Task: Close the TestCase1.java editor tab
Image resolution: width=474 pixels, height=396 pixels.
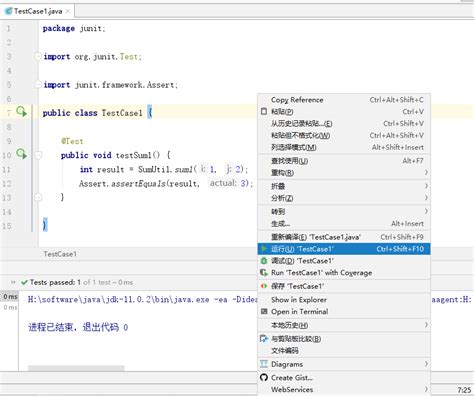Action: (x=68, y=11)
